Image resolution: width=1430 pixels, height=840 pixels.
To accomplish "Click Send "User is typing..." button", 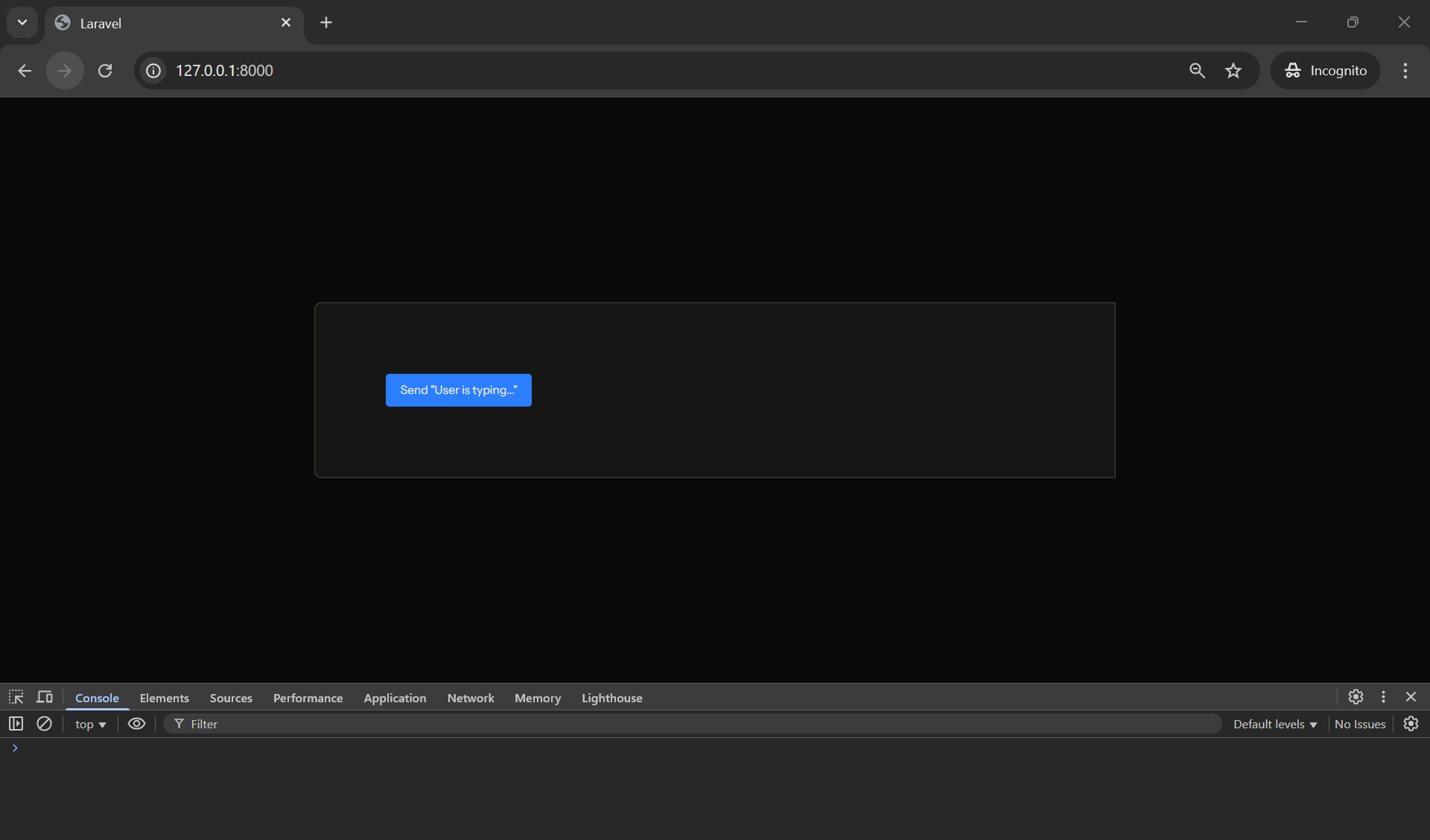I will click(x=458, y=390).
